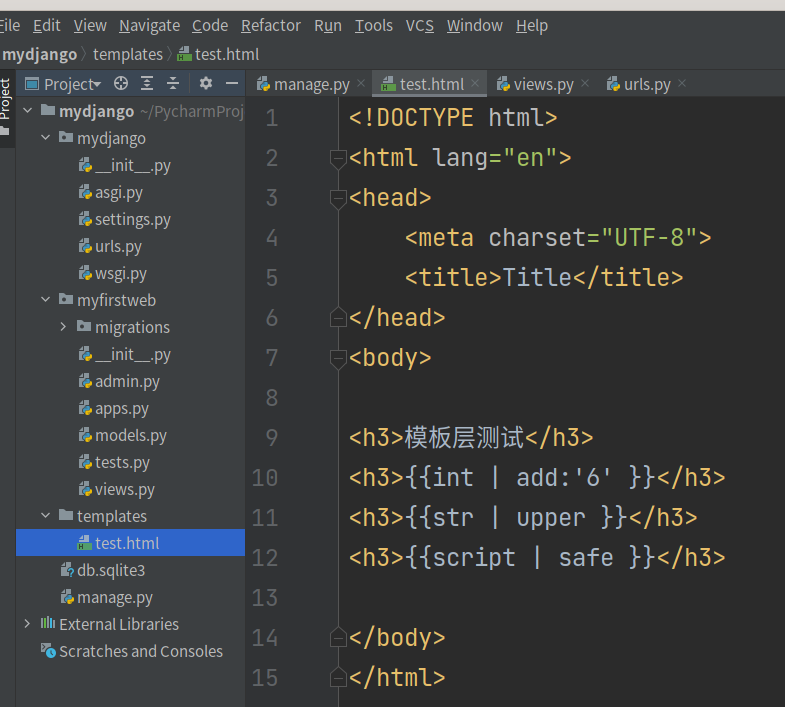Open the Navigate menu

pos(150,26)
